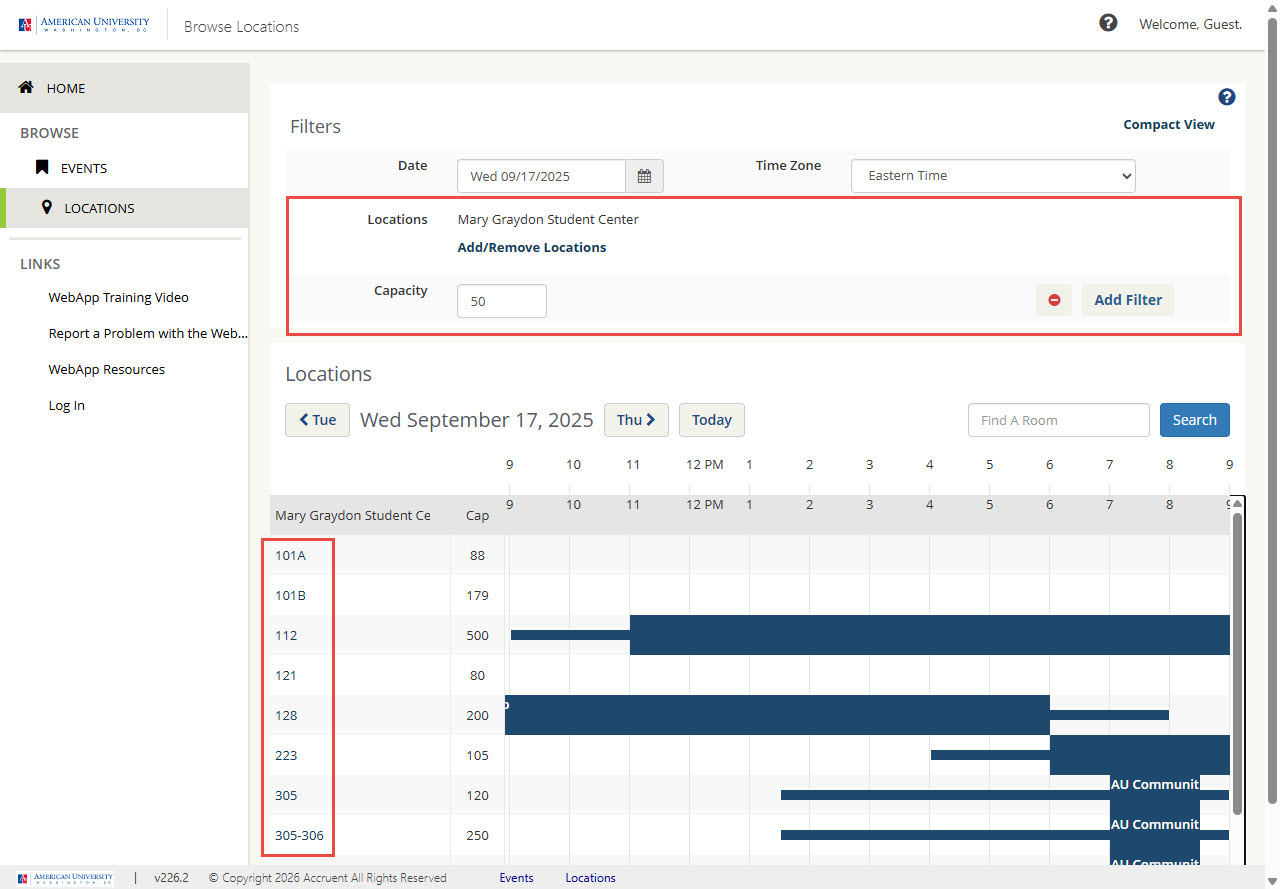Click the Events link in the footer

coord(516,878)
